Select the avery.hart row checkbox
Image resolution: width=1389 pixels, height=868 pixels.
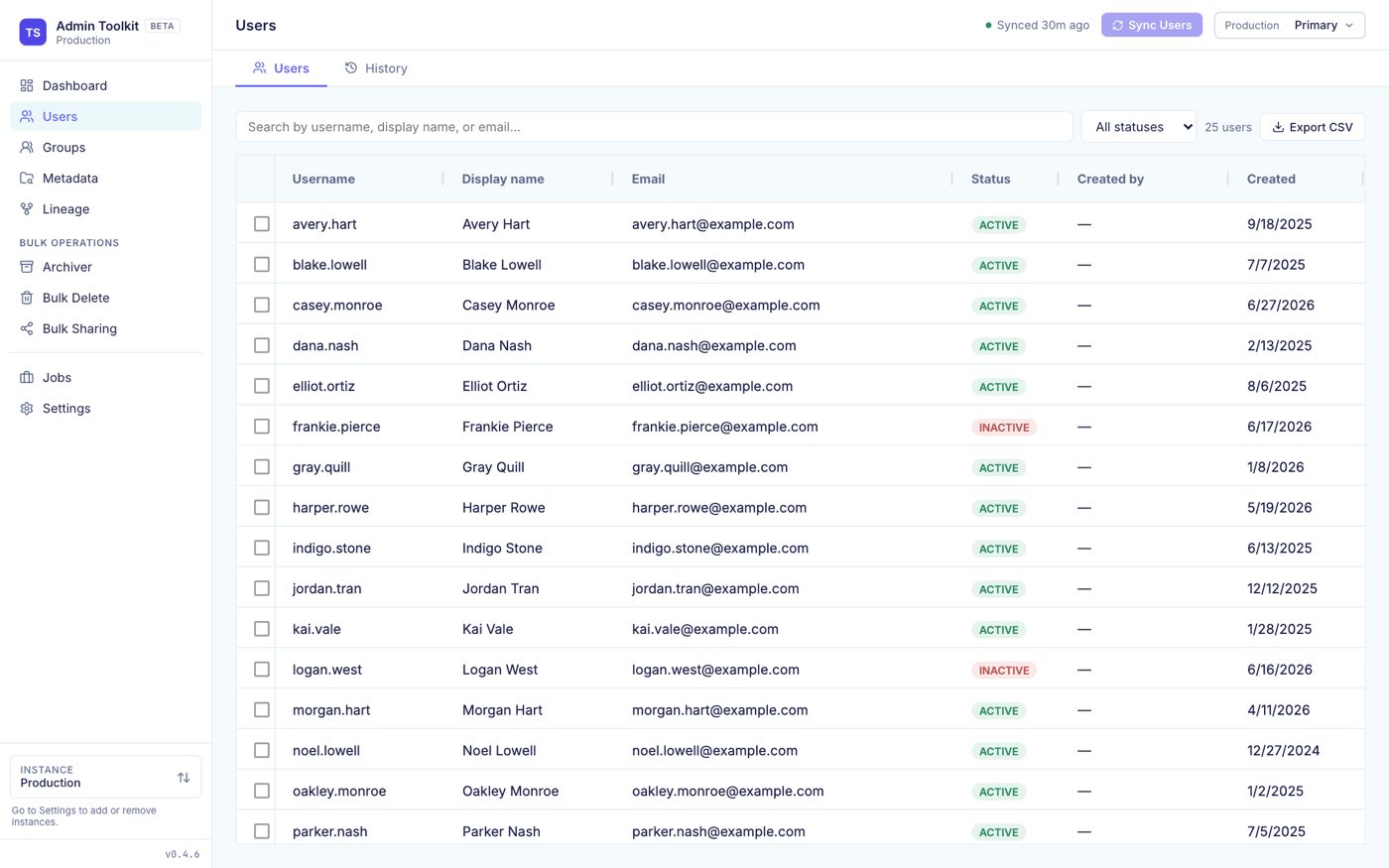[262, 224]
